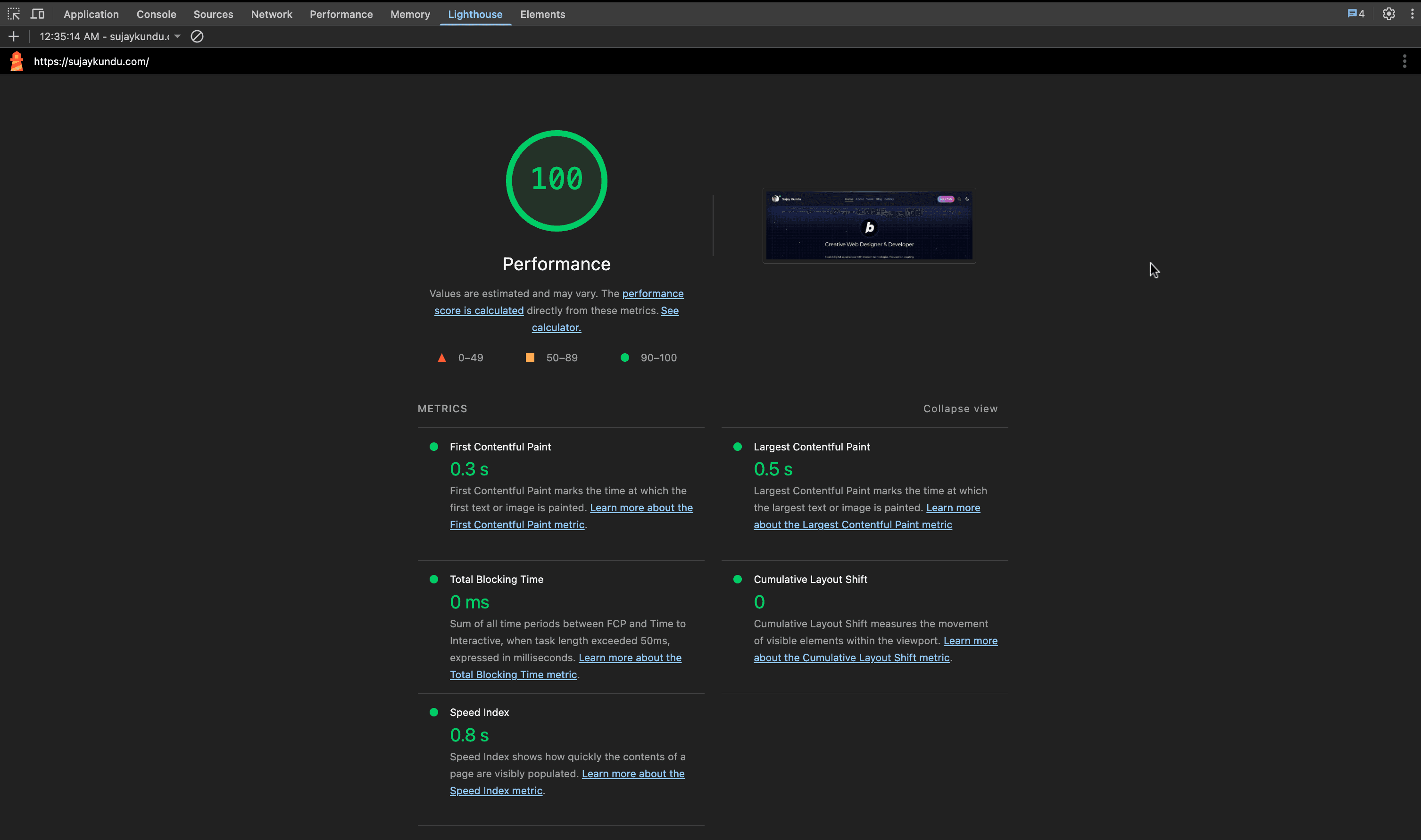The height and width of the screenshot is (840, 1421).
Task: Clear all Lighthouse reports using the block icon
Action: (196, 36)
